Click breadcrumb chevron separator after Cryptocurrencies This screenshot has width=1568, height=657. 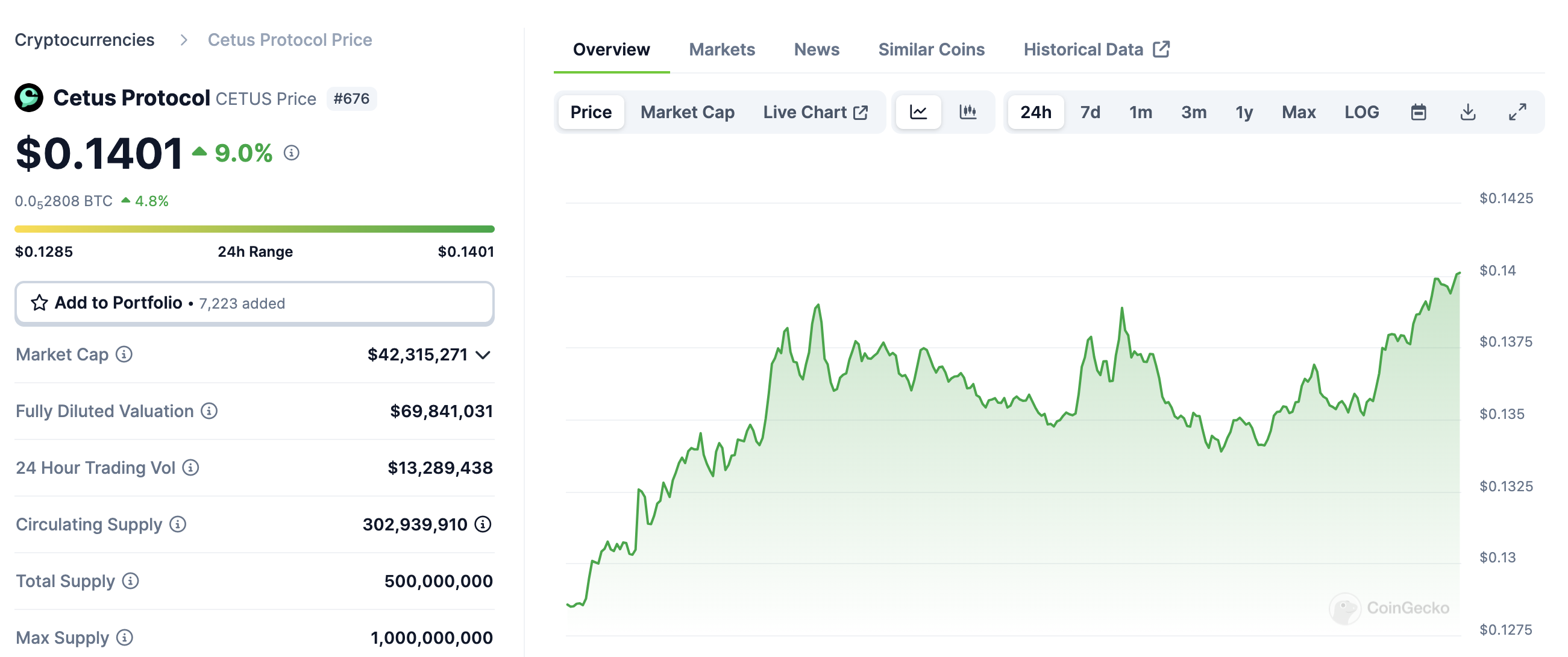click(184, 40)
